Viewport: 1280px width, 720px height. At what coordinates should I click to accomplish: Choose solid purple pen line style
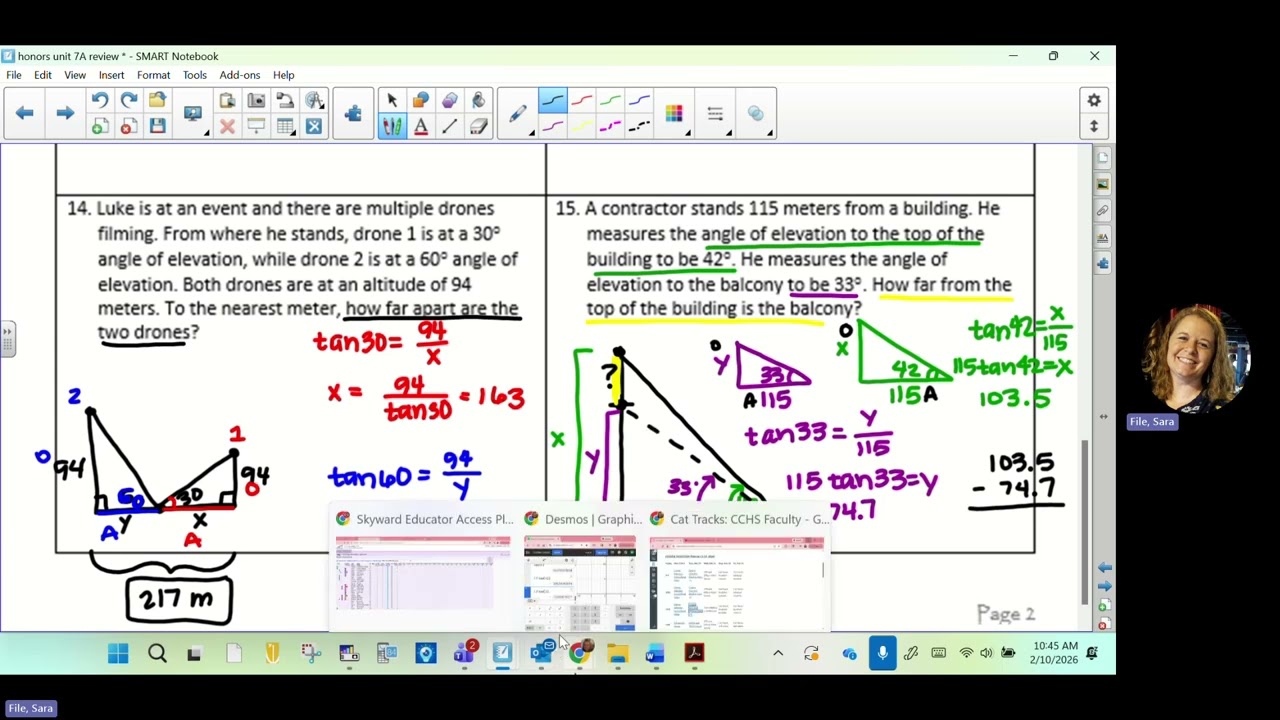pos(552,127)
